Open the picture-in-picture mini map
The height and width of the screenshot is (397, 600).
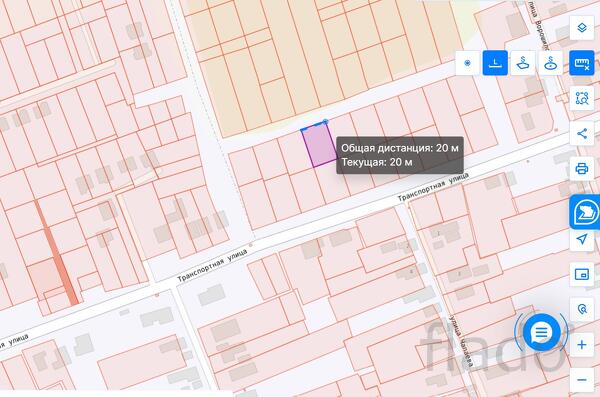[582, 274]
